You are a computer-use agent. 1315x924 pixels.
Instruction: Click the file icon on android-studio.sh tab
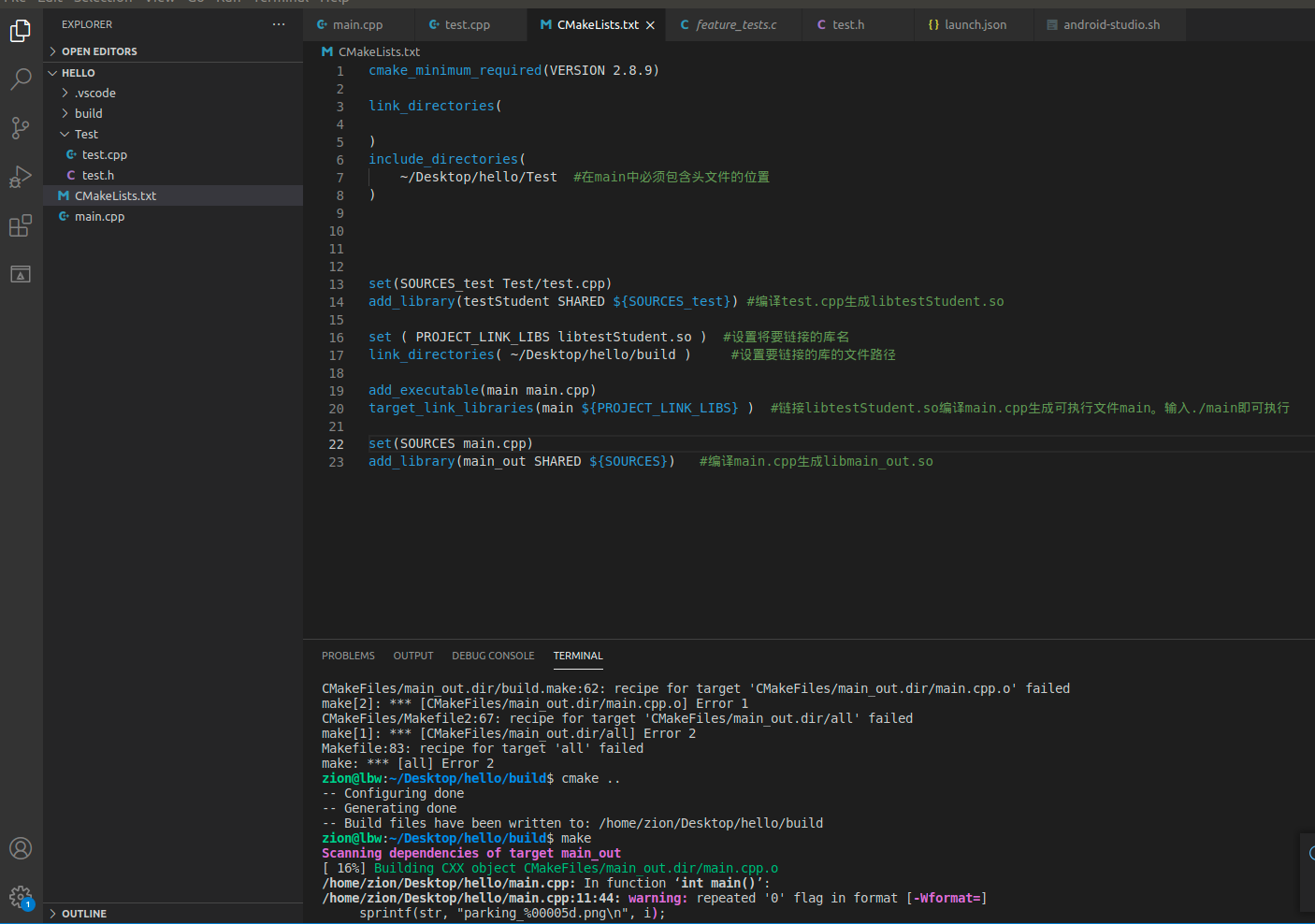[x=1052, y=25]
